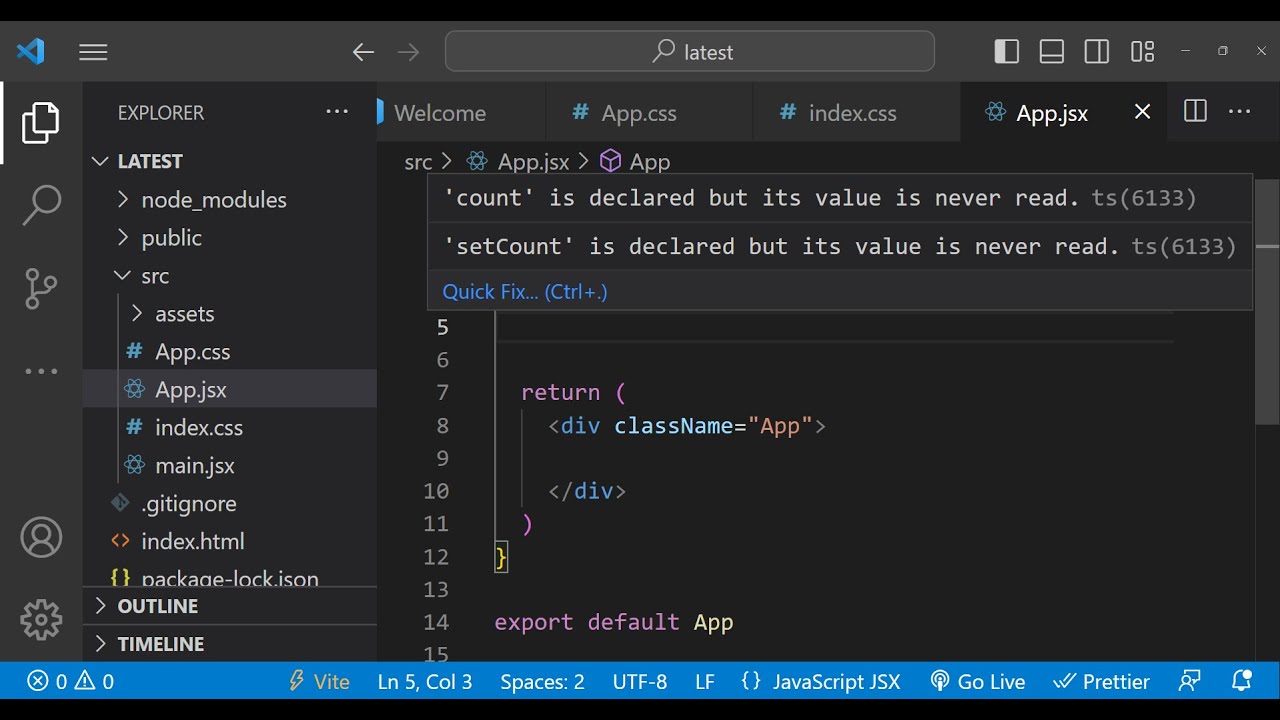
Task: Split the editor to the right
Action: [1195, 112]
